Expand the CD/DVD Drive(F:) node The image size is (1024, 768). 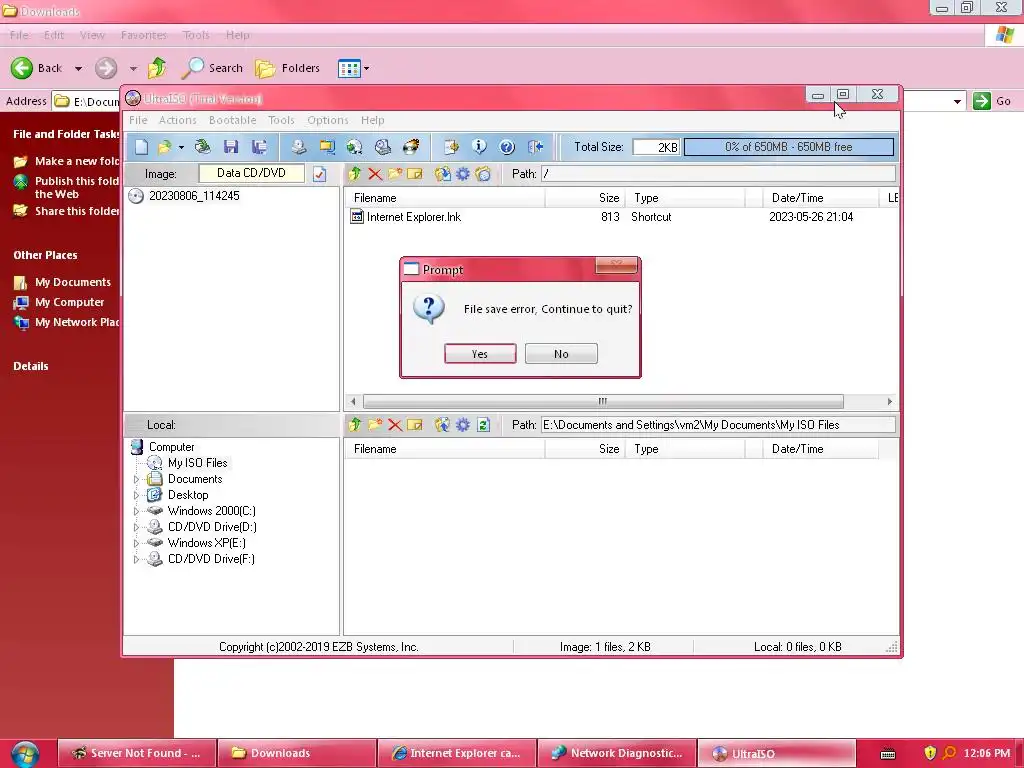point(136,560)
